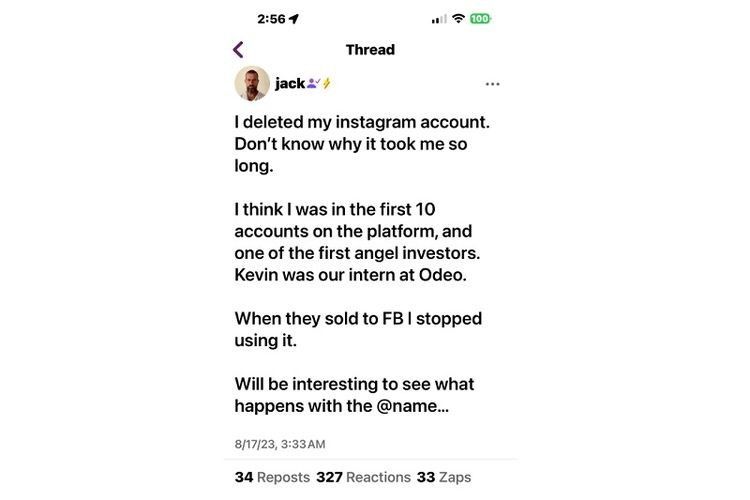This screenshot has height=500, width=750.
Task: Tap the 8/17/23, 3:33 AM timestamp
Action: 280,444
